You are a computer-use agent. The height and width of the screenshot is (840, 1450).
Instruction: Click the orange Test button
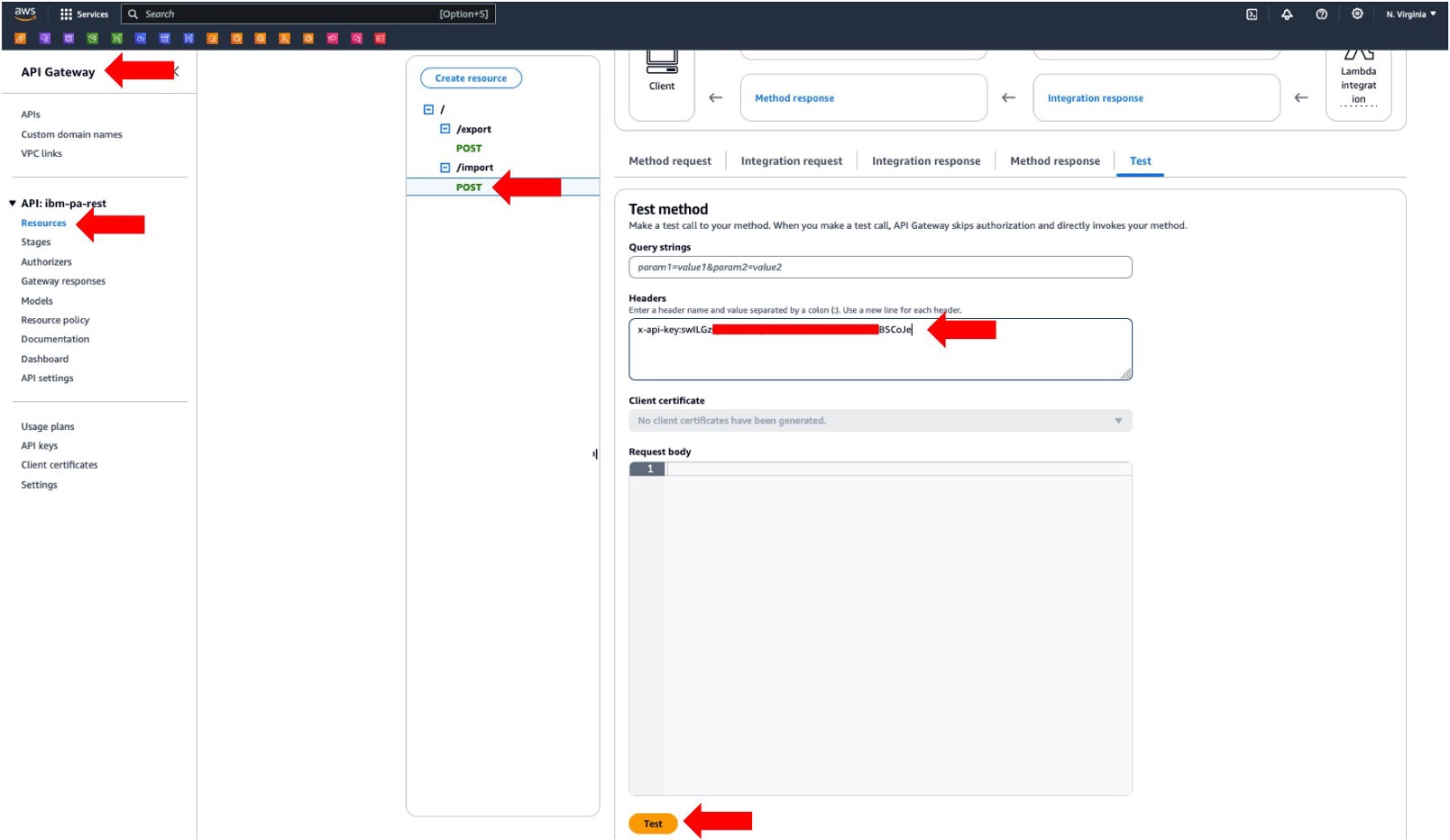[653, 824]
